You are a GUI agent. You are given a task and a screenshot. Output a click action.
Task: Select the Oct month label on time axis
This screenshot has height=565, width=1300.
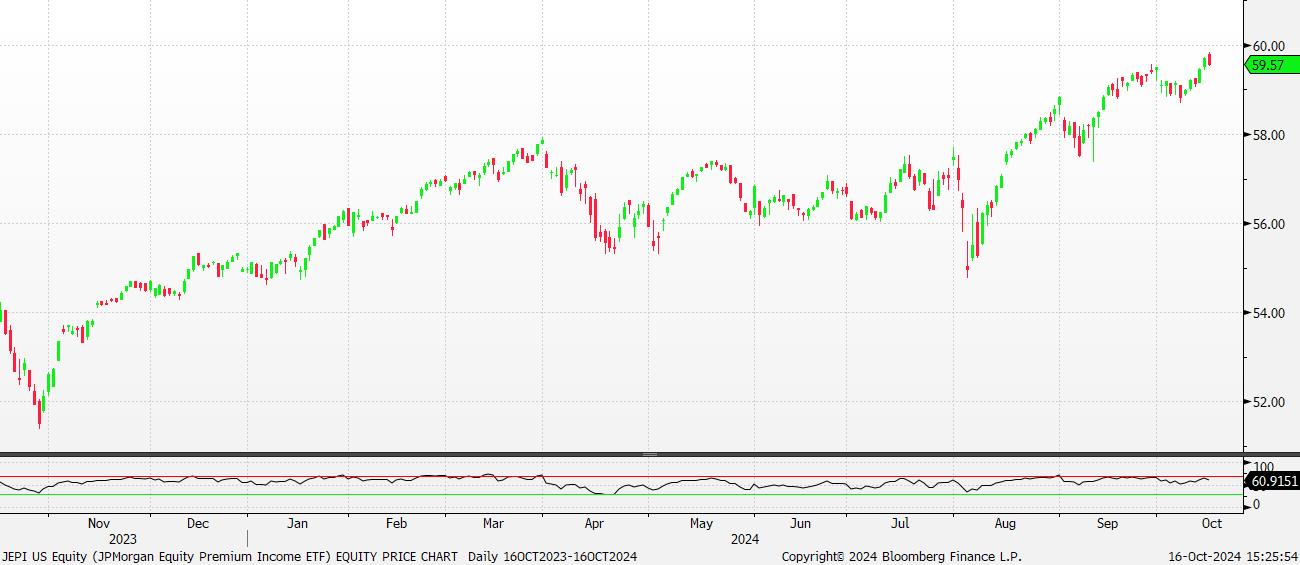[1211, 523]
